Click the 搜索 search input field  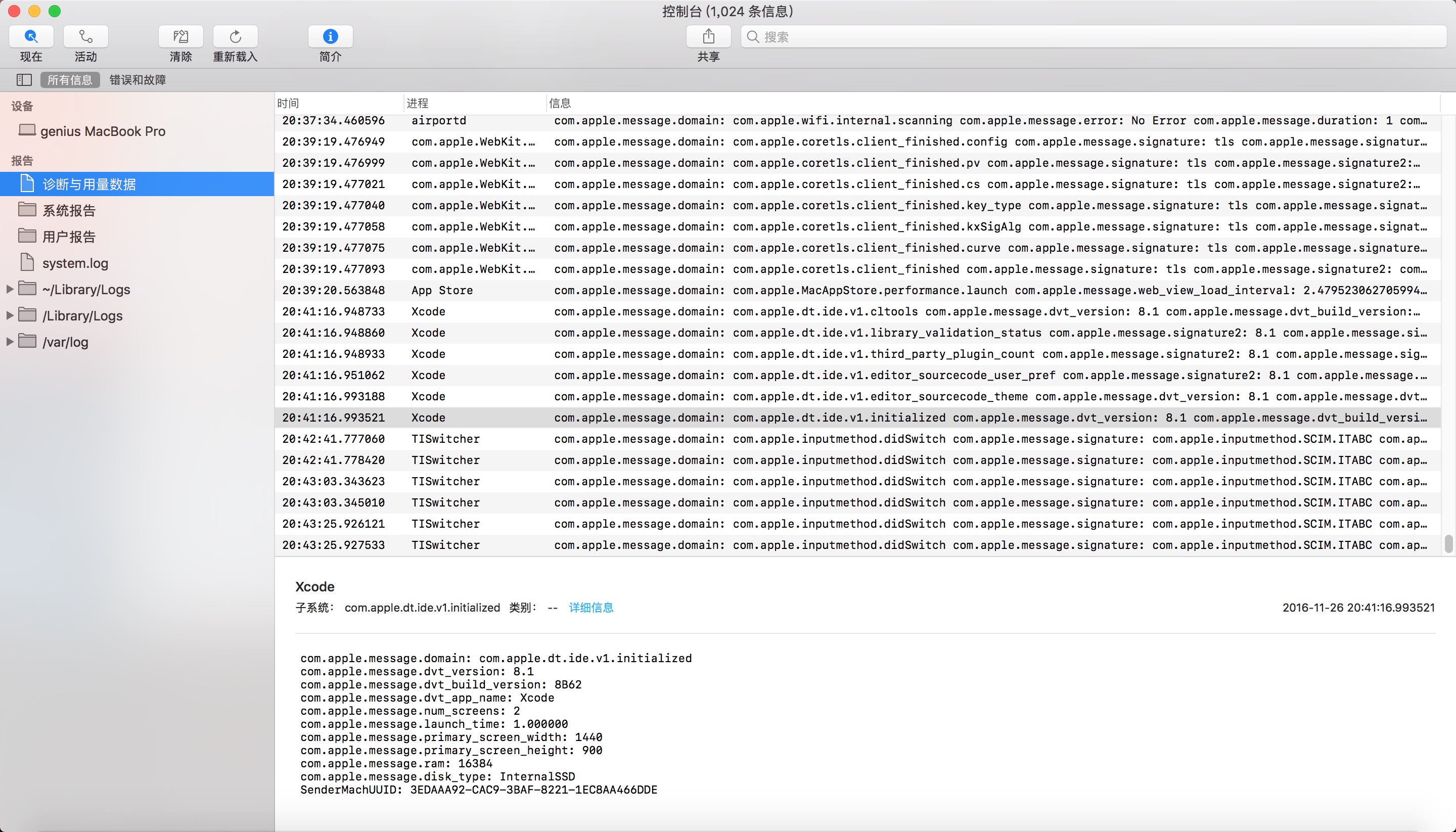tap(1093, 37)
